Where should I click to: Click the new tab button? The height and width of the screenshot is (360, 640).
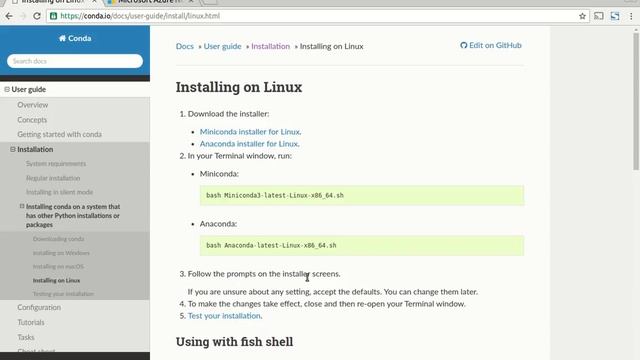[209, 2]
